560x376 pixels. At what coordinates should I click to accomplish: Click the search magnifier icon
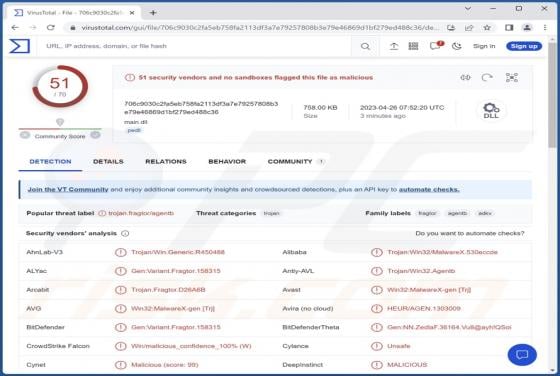coord(365,46)
